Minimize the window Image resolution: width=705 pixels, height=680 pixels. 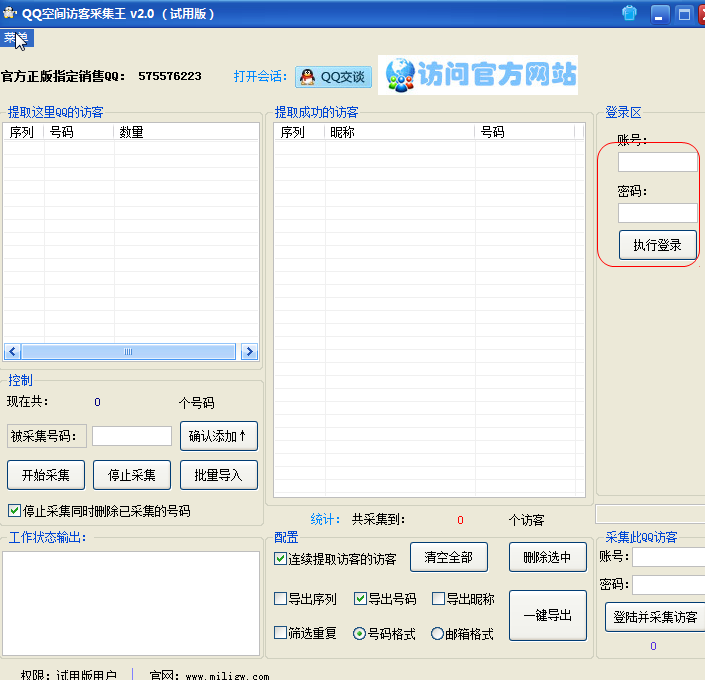(660, 14)
